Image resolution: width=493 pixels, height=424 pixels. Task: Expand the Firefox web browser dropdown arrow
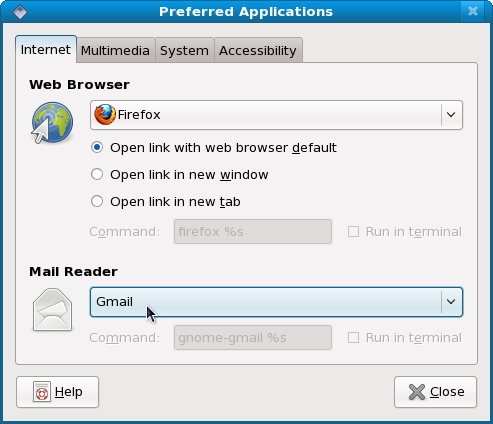pos(451,115)
